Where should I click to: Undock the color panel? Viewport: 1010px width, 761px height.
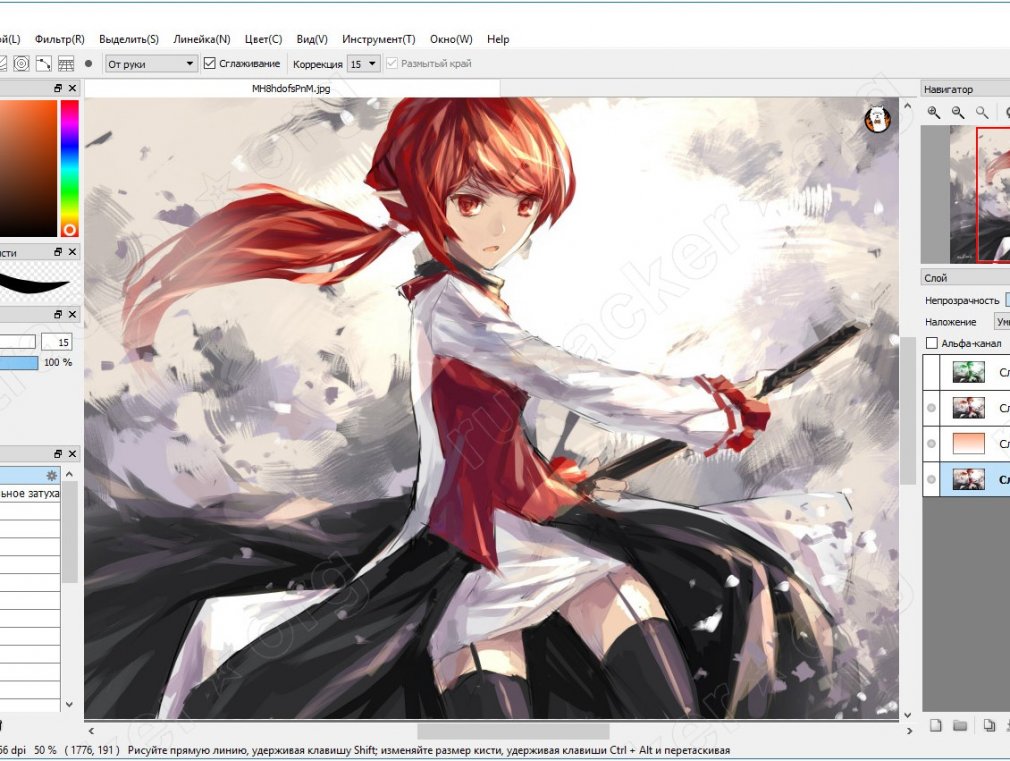pos(58,88)
